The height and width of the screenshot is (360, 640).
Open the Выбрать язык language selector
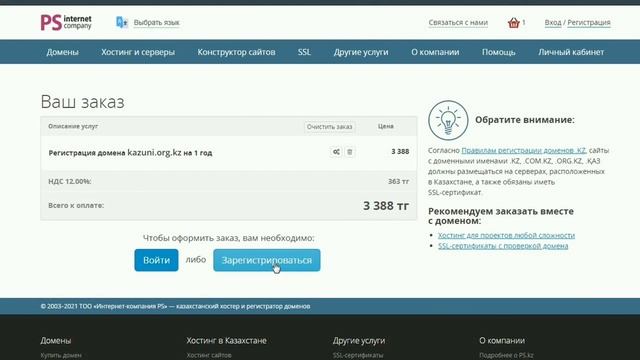pos(157,22)
